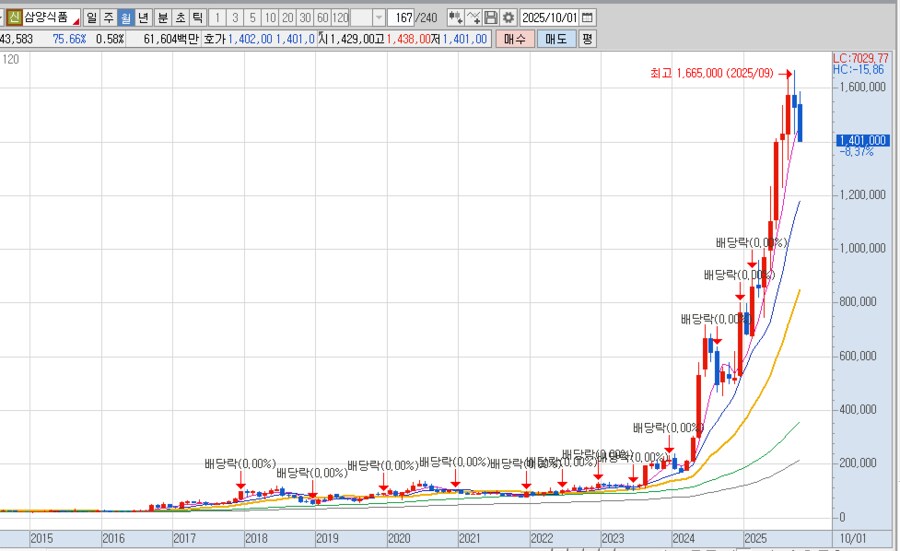Screen dimensions: 900x551
Task: Click the blue 1,401,000 current price label
Action: 862,141
